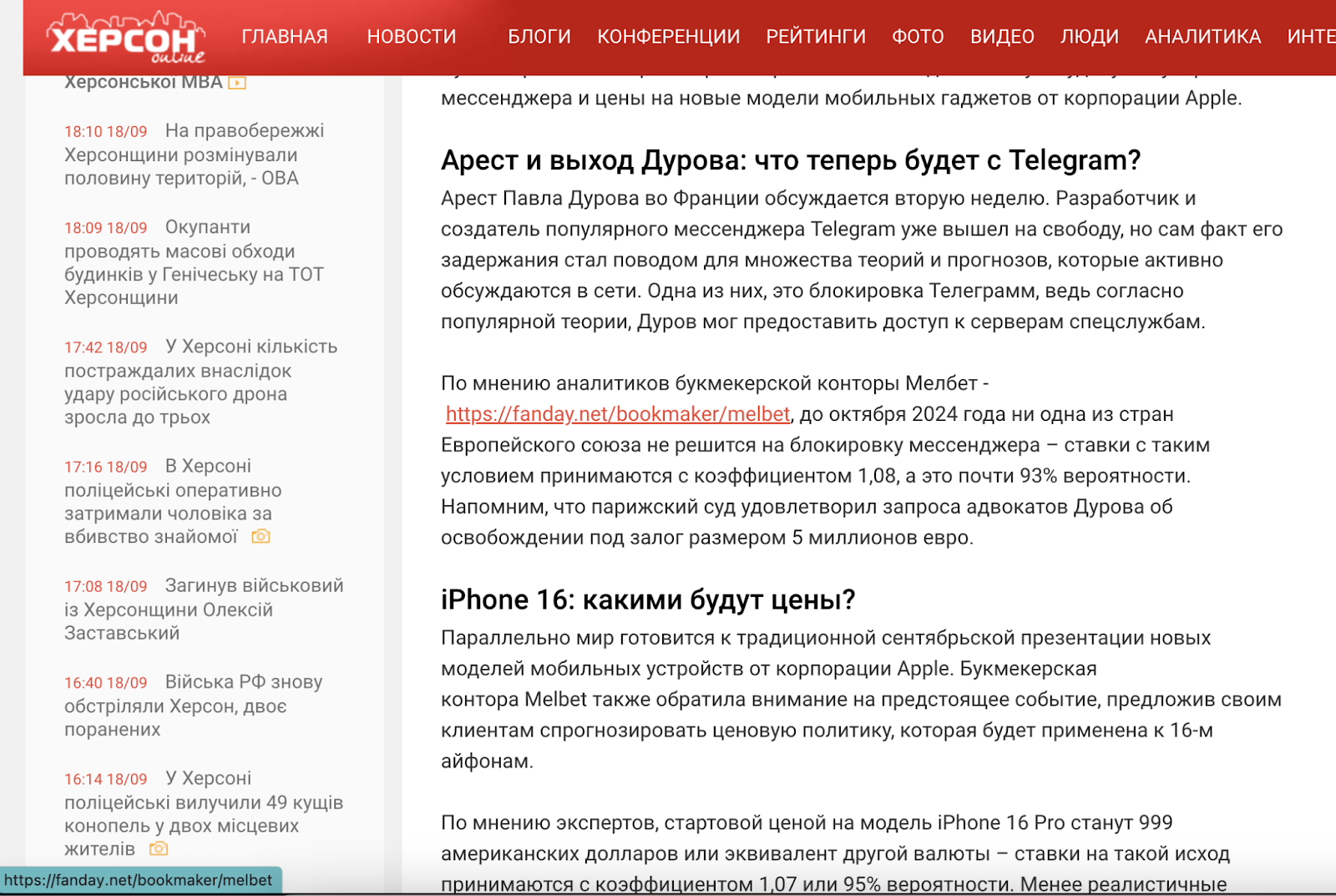Go to the ЛЮДИ section
This screenshot has width=1336, height=896.
[1090, 37]
